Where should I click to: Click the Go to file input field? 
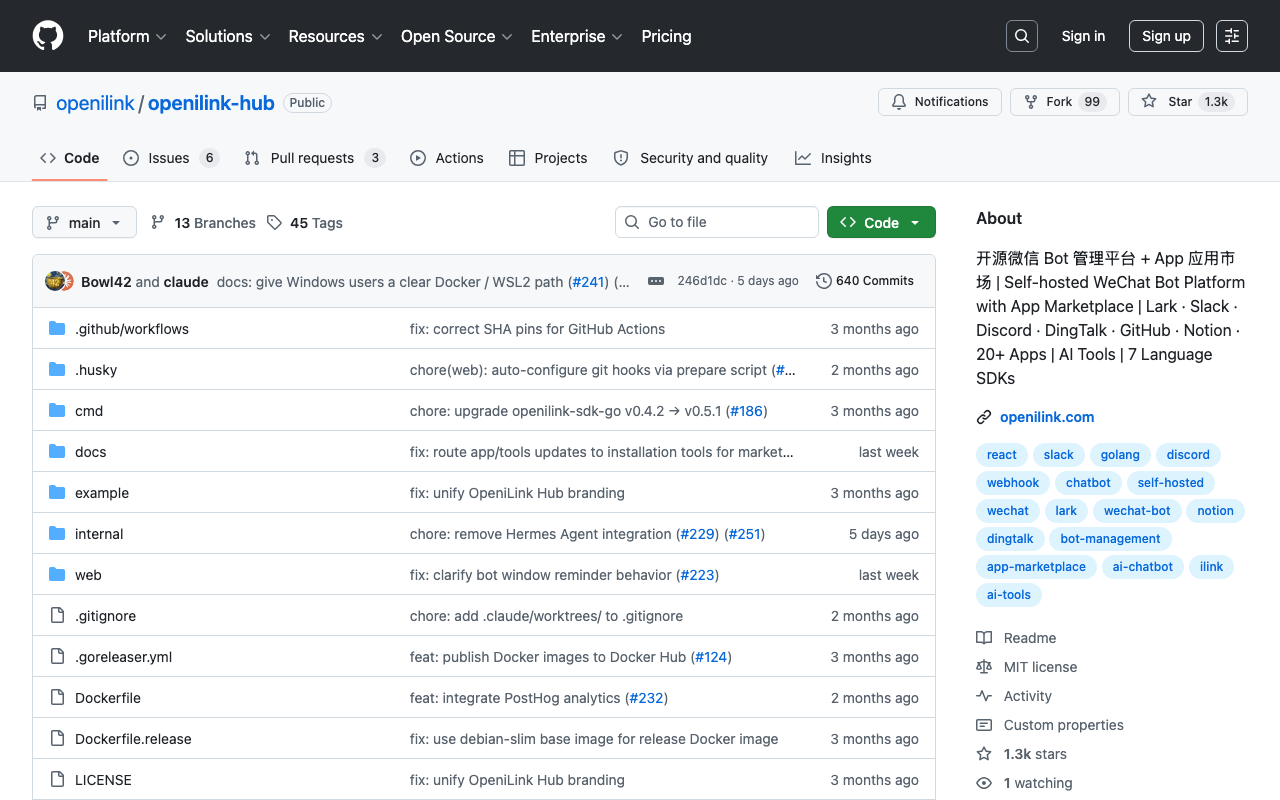pos(717,222)
